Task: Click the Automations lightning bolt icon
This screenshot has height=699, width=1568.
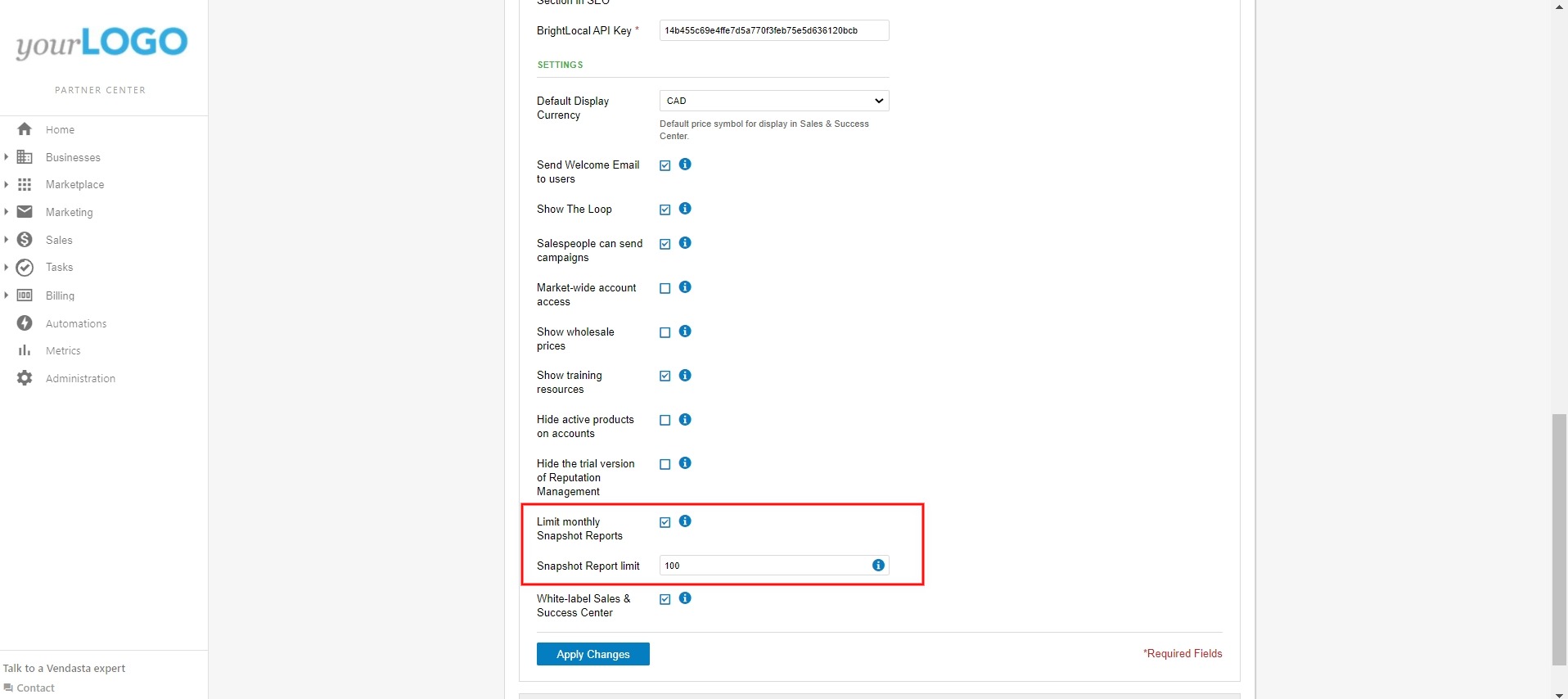Action: 25,323
